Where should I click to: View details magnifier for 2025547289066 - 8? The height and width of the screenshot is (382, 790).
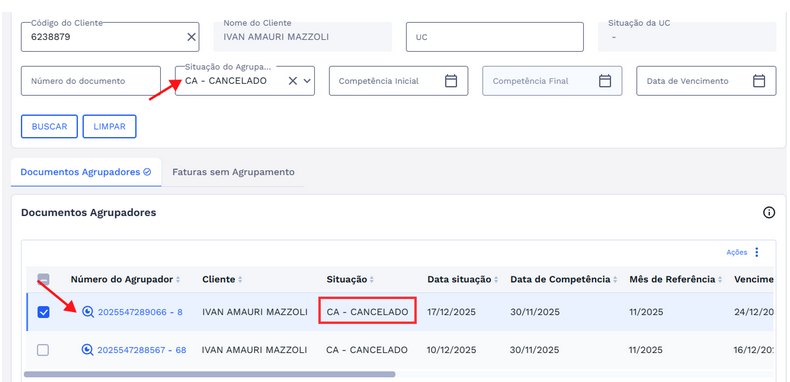pyautogui.click(x=88, y=312)
